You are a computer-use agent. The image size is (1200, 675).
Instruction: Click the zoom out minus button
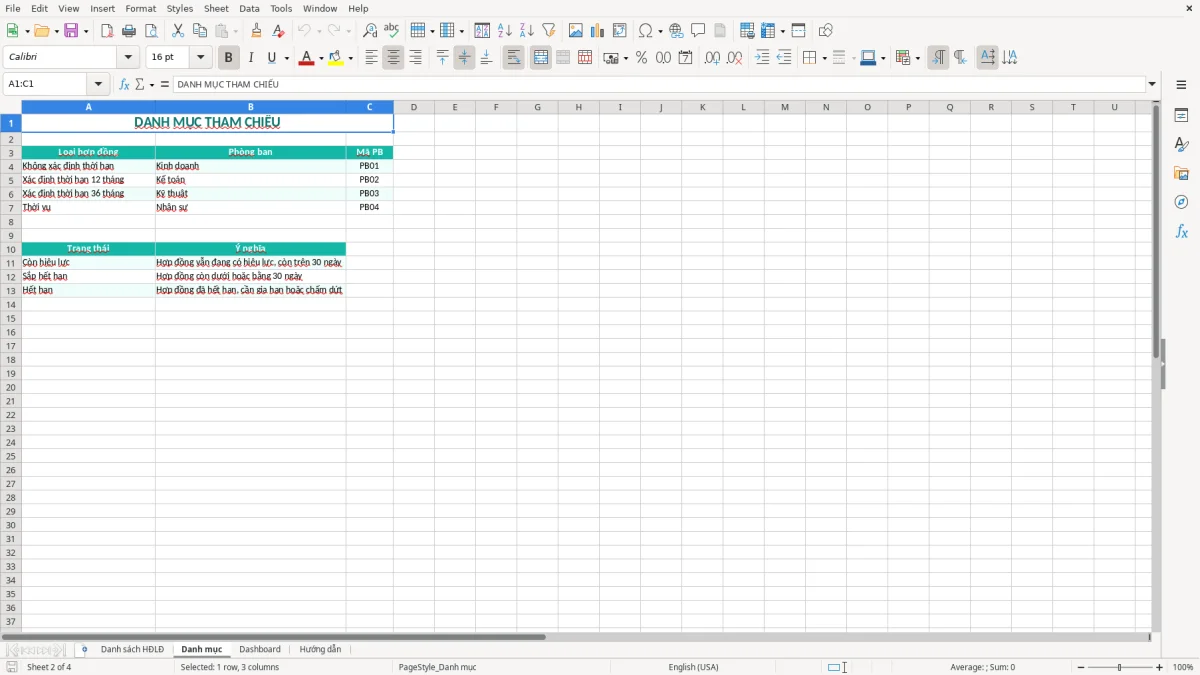pyautogui.click(x=1081, y=667)
